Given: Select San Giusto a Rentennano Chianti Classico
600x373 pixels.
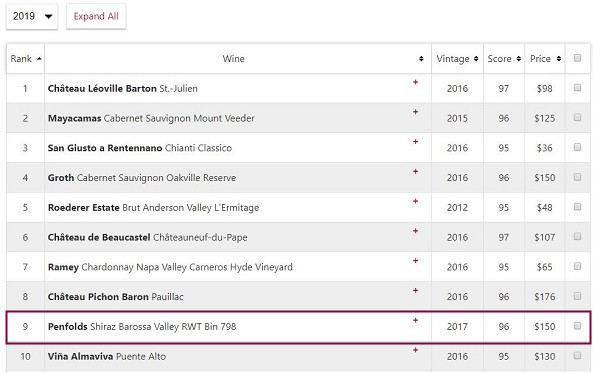Looking at the screenshot, I should 140,148.
